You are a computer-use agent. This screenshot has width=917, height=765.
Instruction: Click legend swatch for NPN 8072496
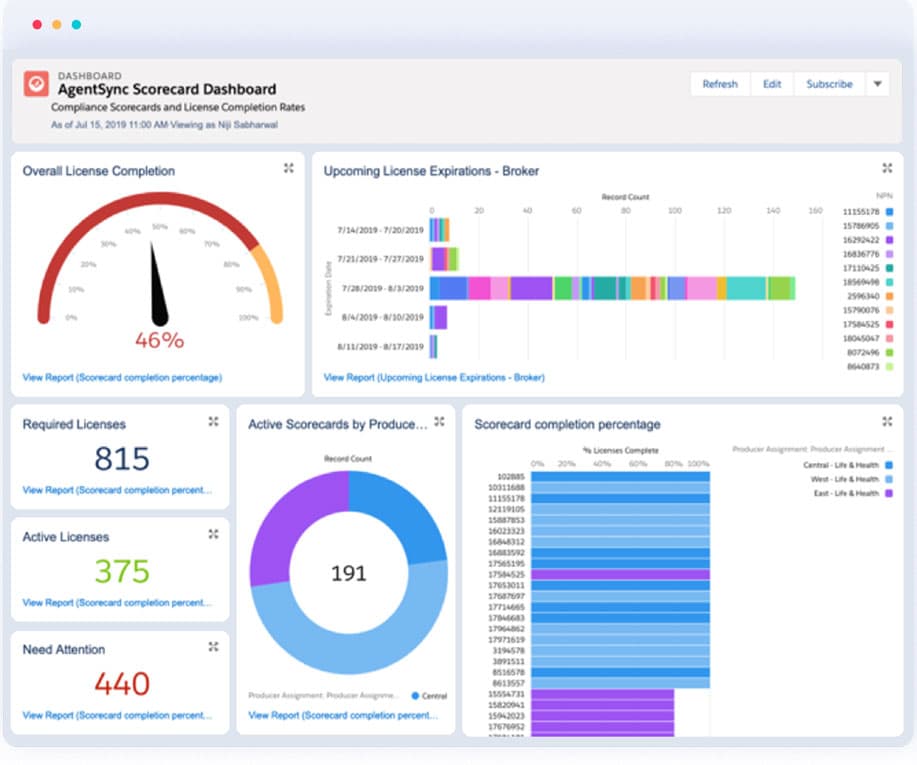(889, 353)
